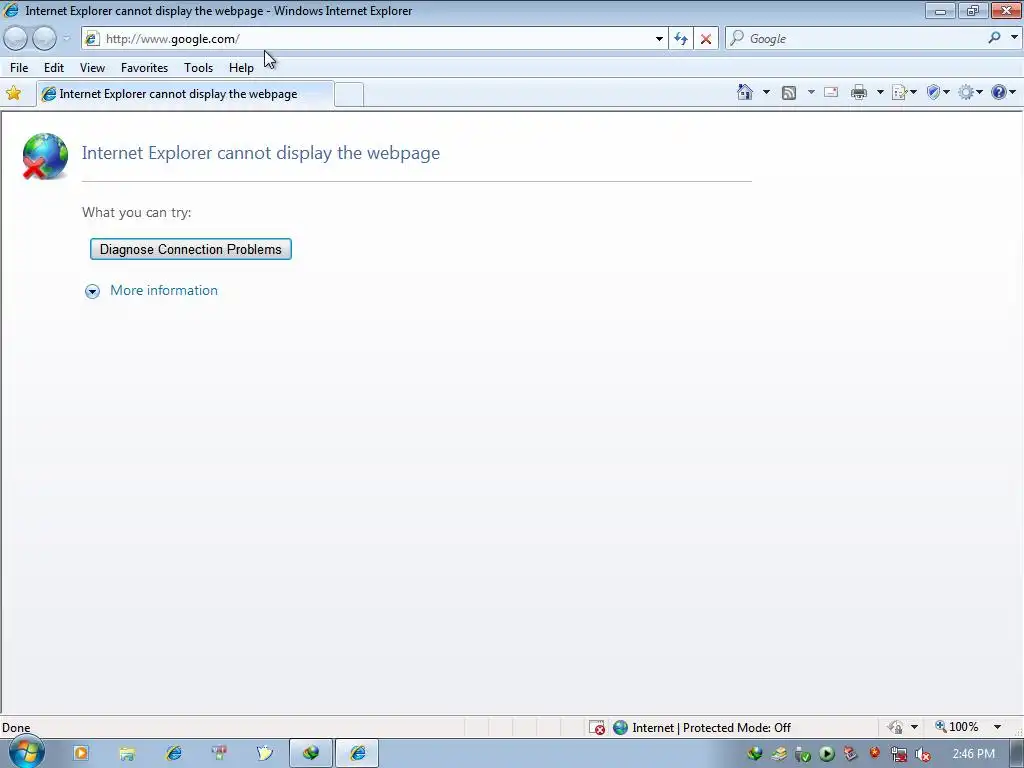Click the green play tray icon
The height and width of the screenshot is (768, 1024).
click(x=827, y=754)
